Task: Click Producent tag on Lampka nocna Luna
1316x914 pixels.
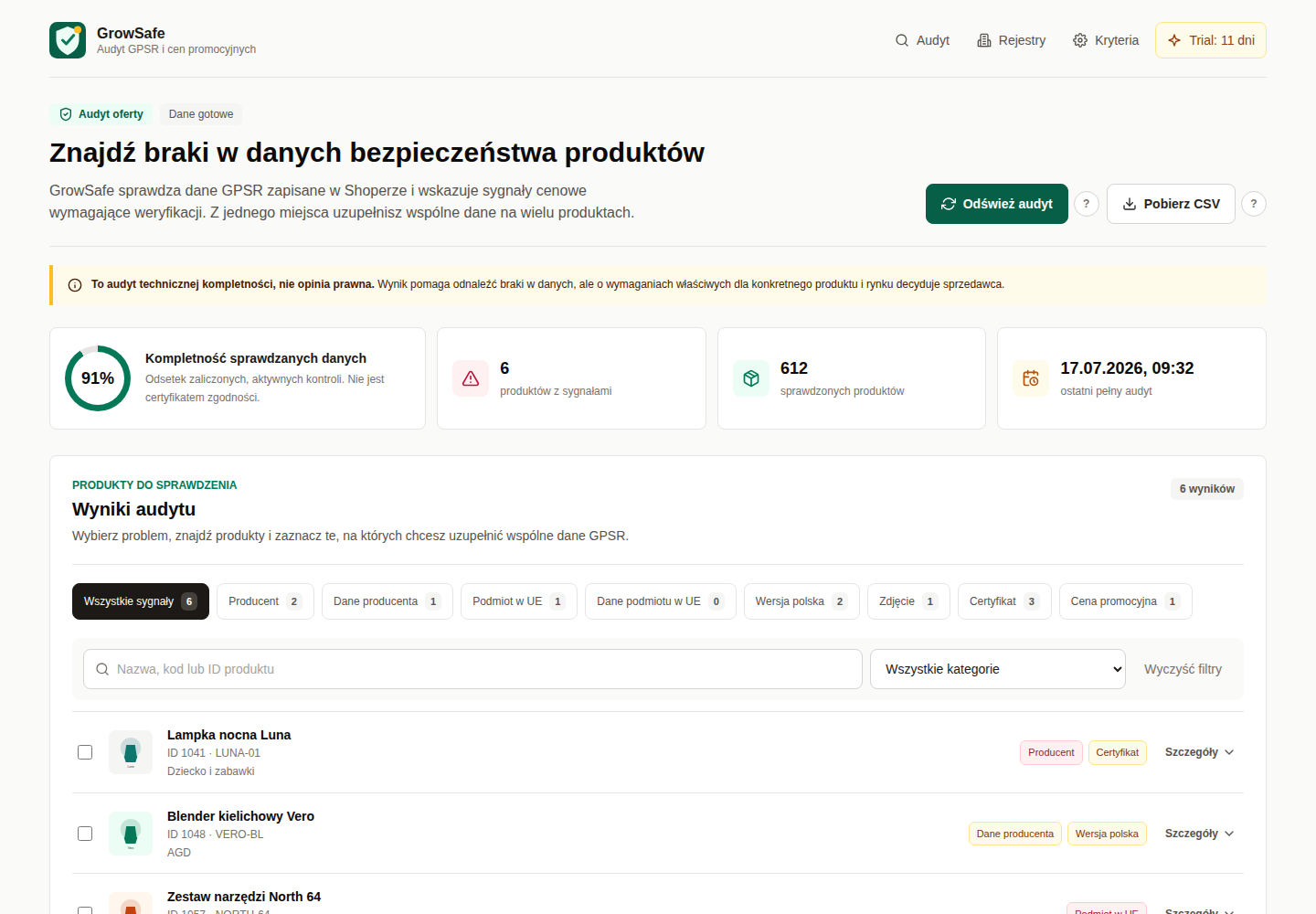Action: [1051, 752]
